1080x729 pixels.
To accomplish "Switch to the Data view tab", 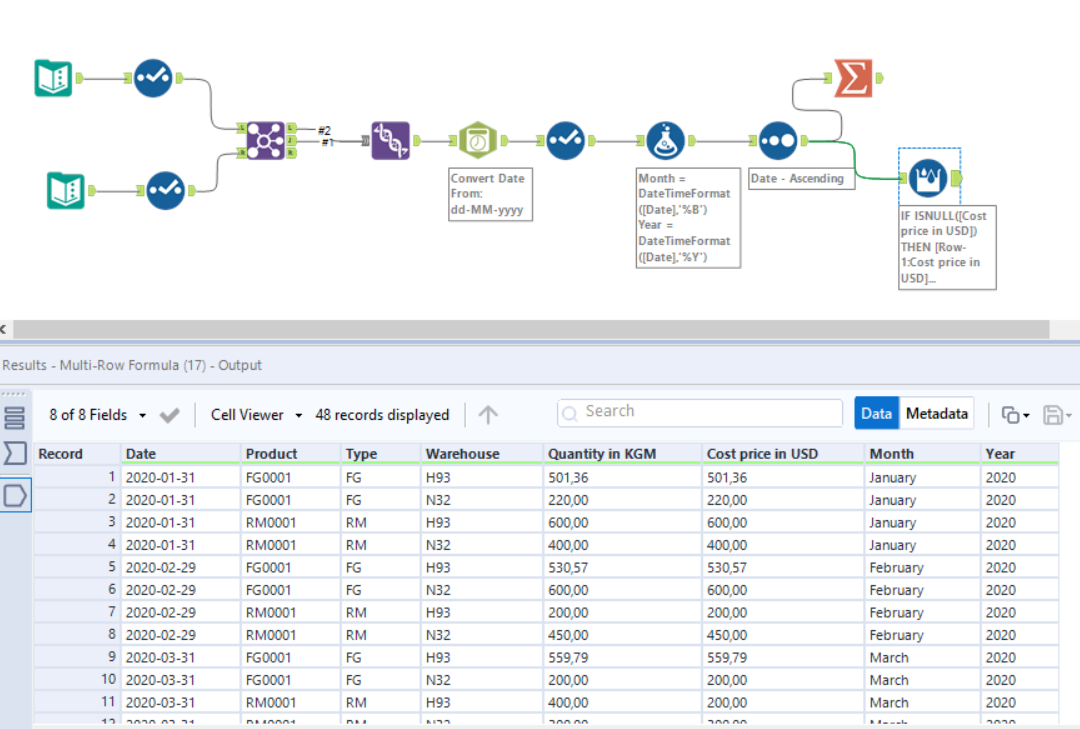I will [876, 413].
